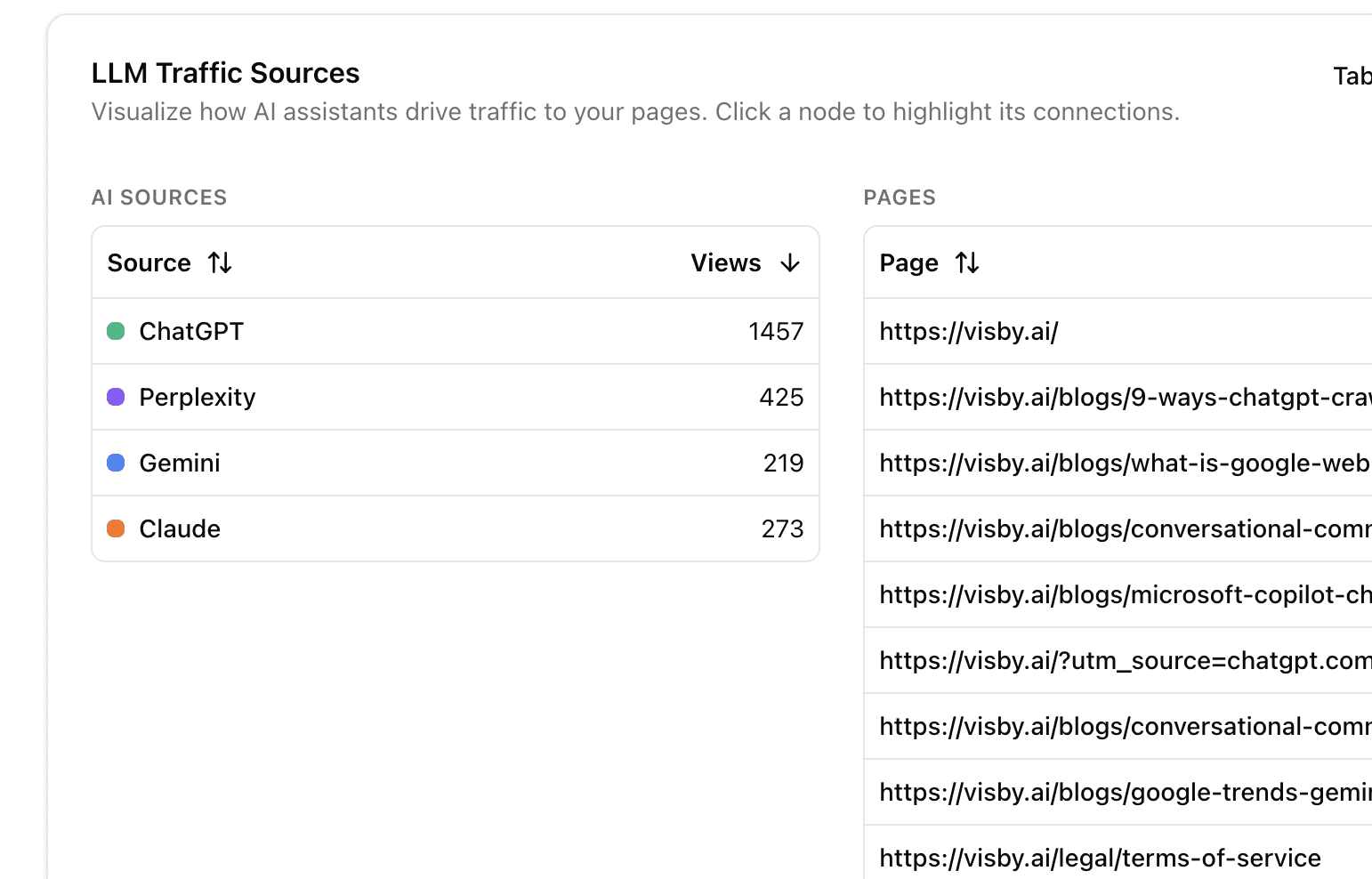This screenshot has width=1372, height=879.
Task: Select the Gemini source name
Action: (x=180, y=463)
